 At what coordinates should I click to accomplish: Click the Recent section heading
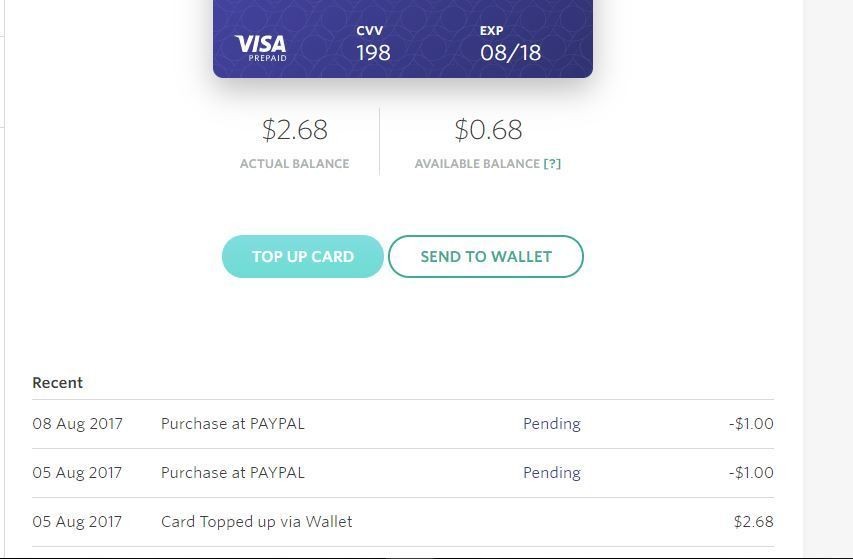(x=57, y=383)
